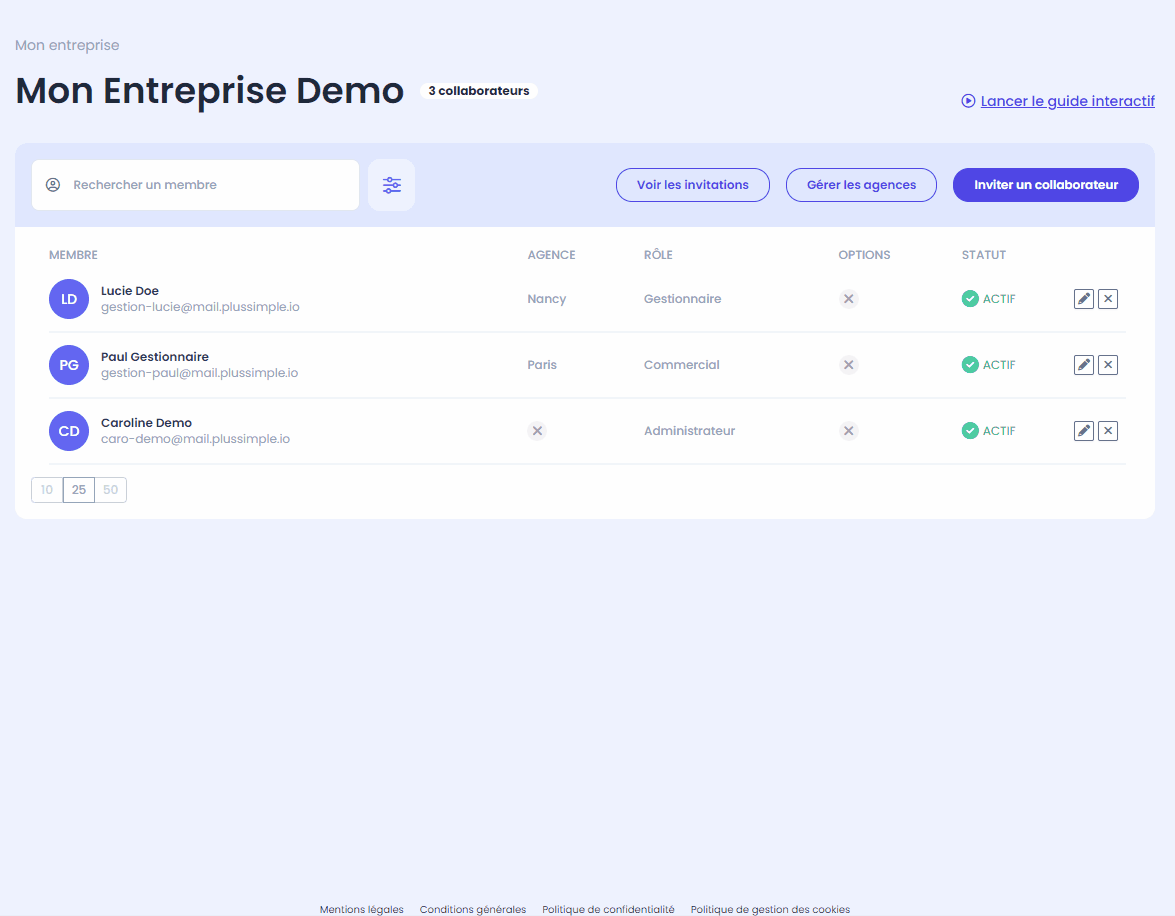
Task: Click the 3 collaborateurs badge
Action: coord(479,91)
